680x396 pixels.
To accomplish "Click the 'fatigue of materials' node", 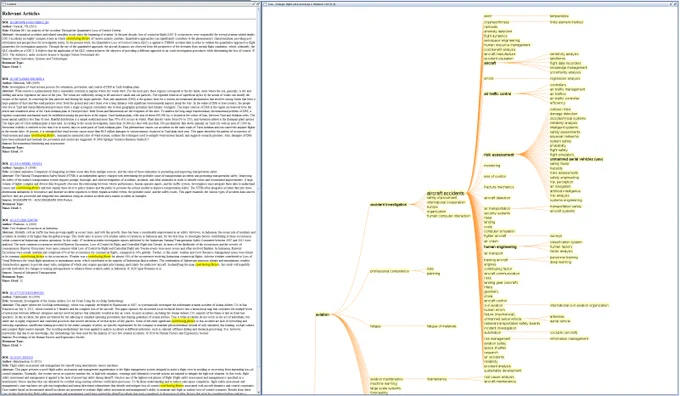I will tap(441, 326).
